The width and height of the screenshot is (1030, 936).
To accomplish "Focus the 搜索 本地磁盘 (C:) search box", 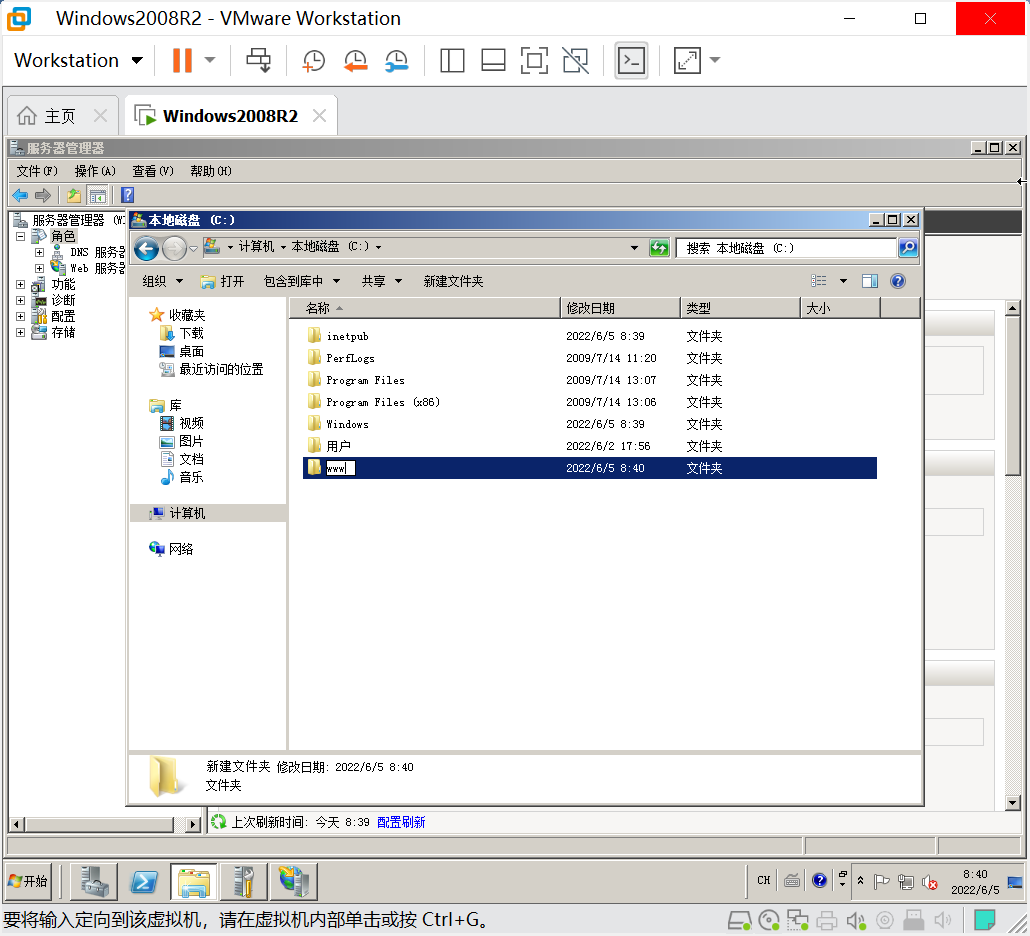I will click(786, 248).
